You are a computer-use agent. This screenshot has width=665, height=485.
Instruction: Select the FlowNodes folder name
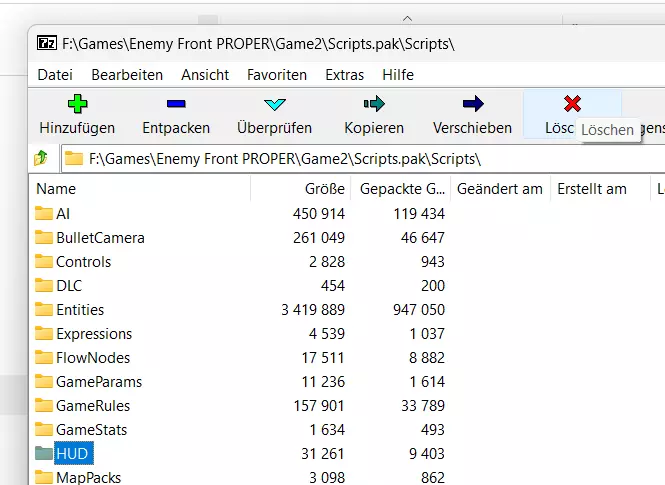(93, 358)
